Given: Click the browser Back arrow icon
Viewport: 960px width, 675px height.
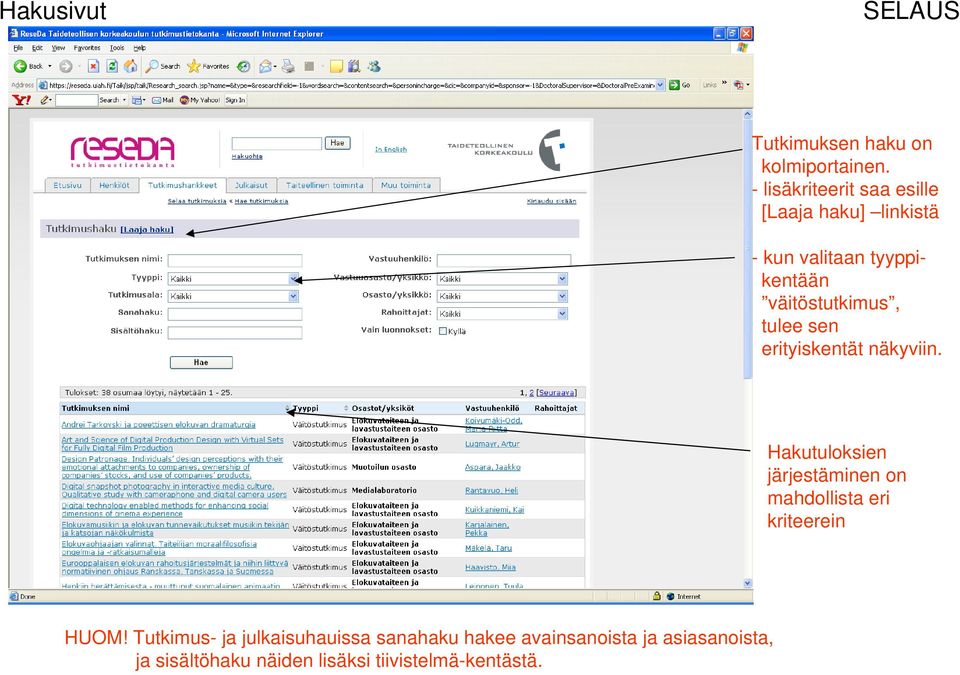Looking at the screenshot, I should (20, 66).
